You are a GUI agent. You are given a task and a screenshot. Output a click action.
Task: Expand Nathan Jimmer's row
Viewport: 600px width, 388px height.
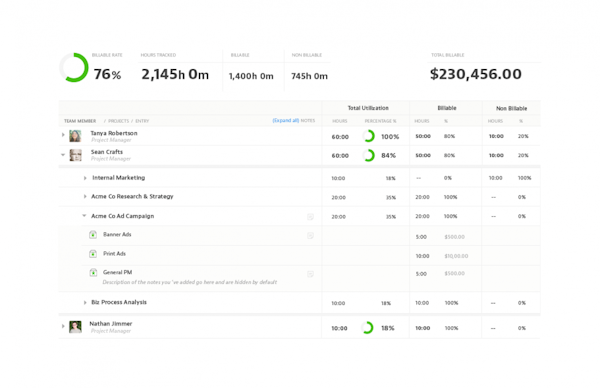click(63, 326)
